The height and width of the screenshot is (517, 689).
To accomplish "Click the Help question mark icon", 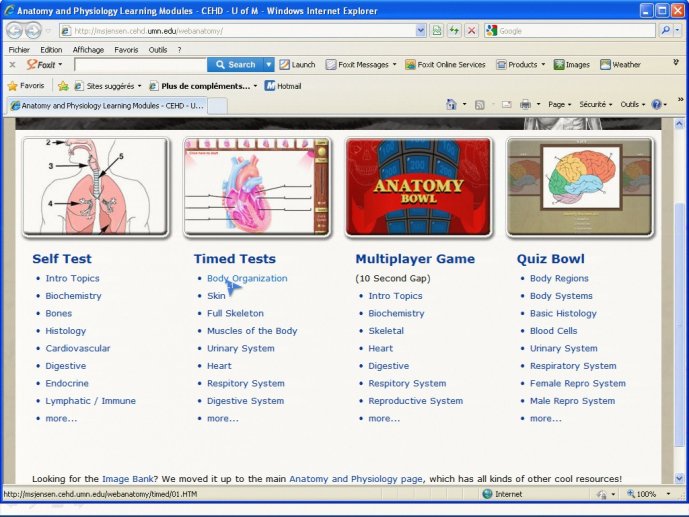I will (x=656, y=105).
